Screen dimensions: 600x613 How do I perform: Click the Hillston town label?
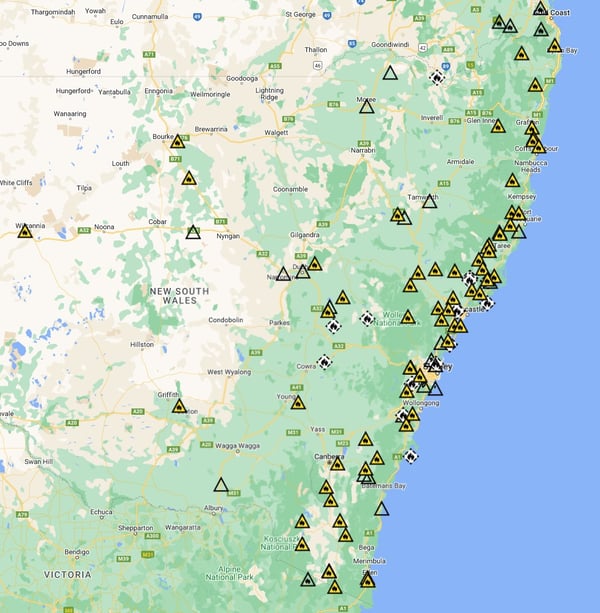[x=142, y=344]
